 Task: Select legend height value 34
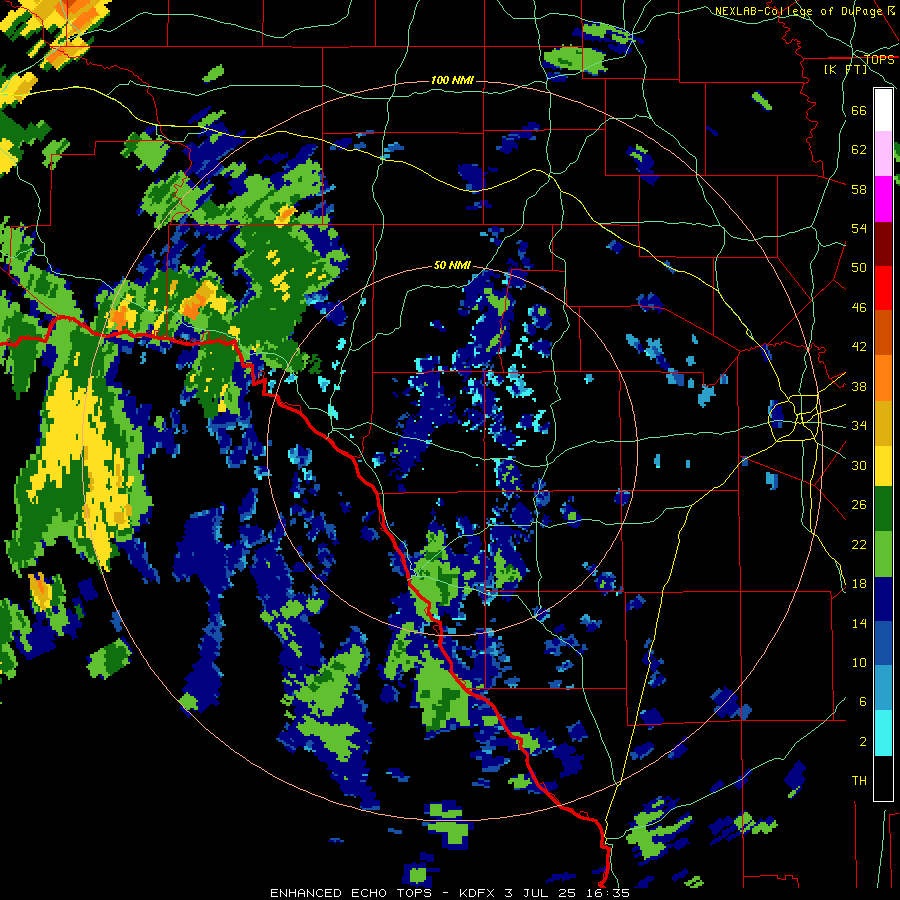tap(859, 426)
